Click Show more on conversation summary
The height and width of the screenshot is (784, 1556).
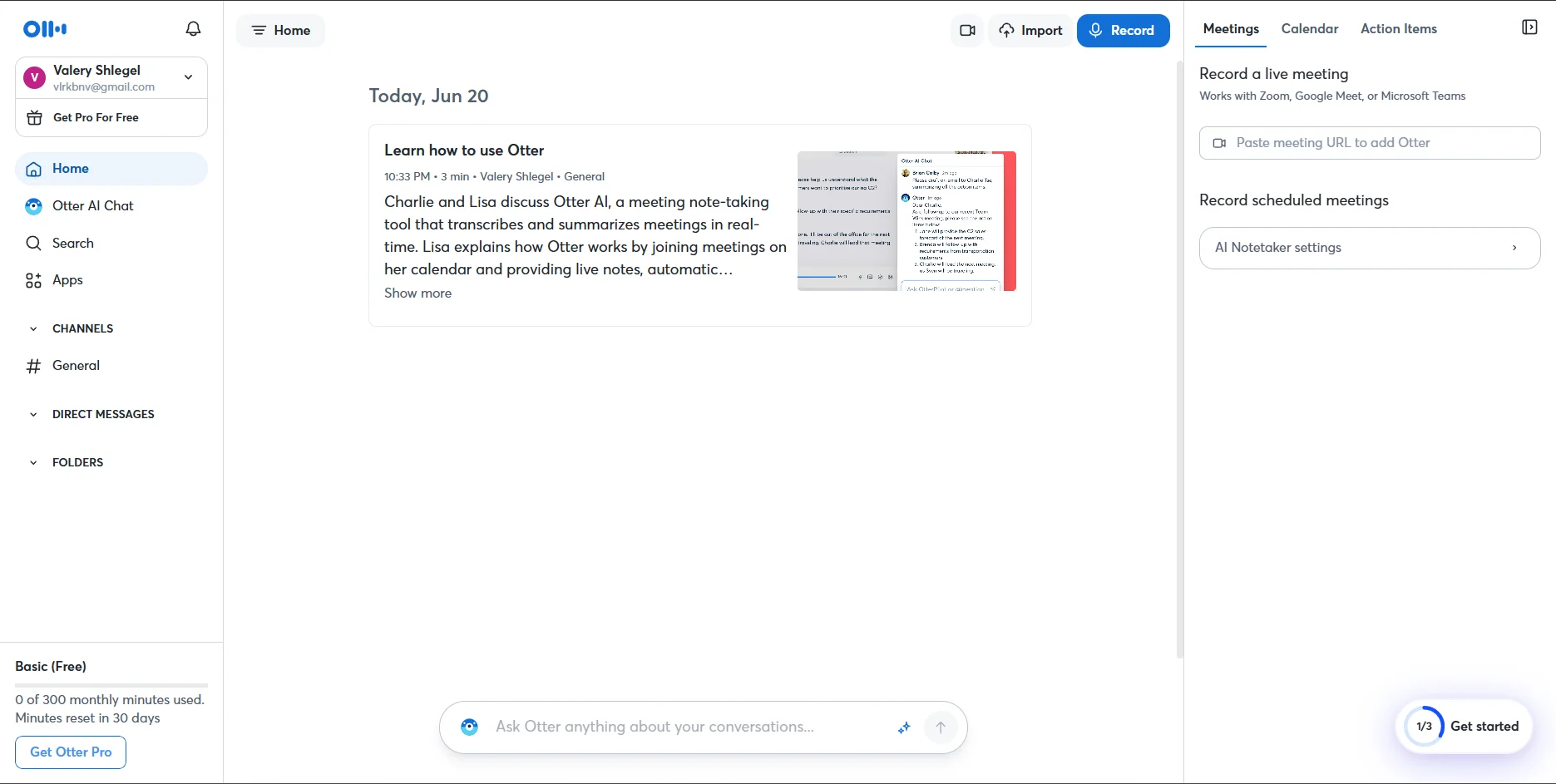417,293
